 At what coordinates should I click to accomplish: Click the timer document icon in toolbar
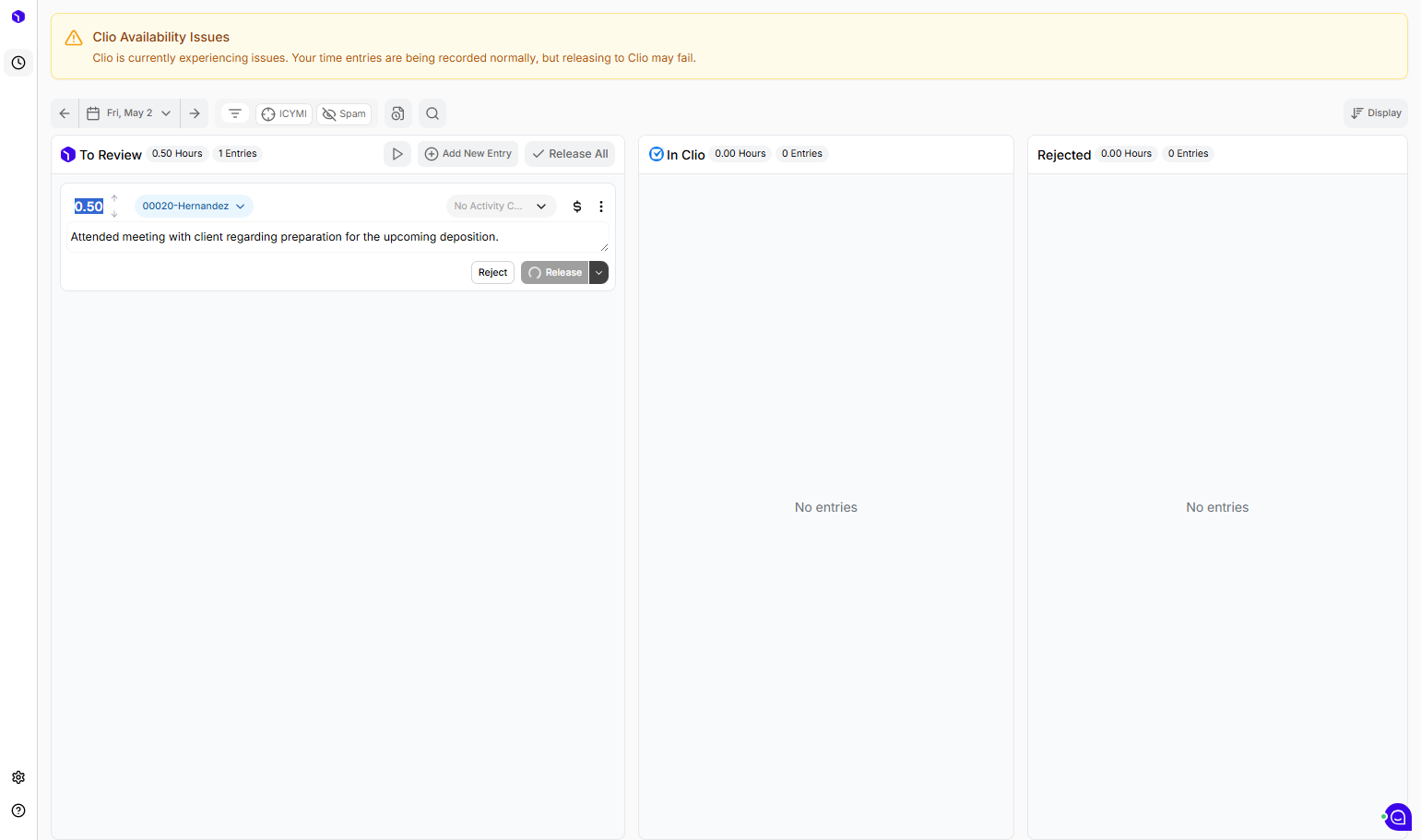point(398,113)
